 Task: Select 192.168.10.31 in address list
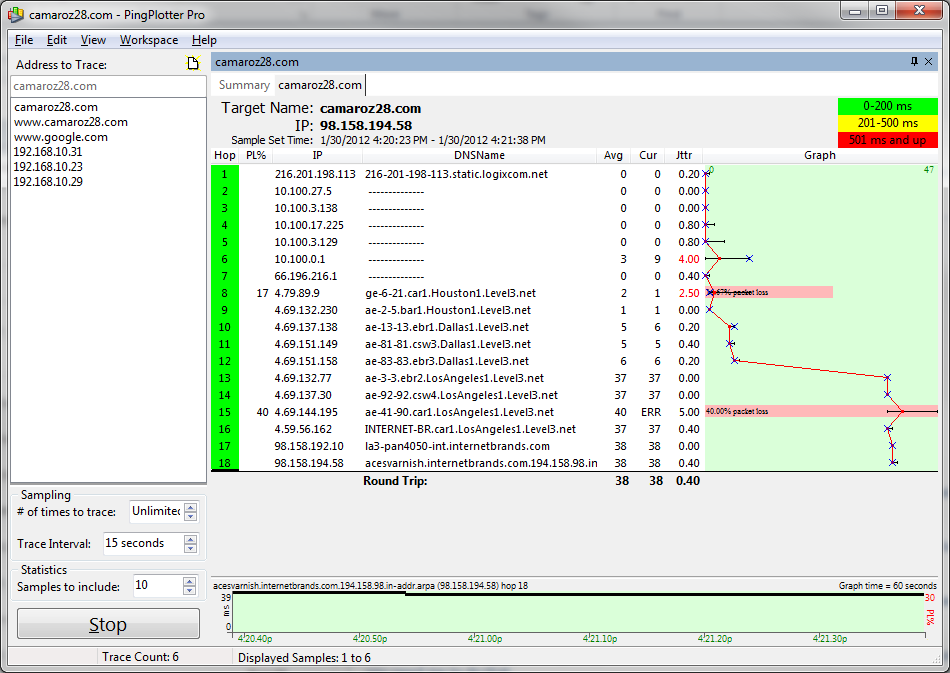(48, 151)
